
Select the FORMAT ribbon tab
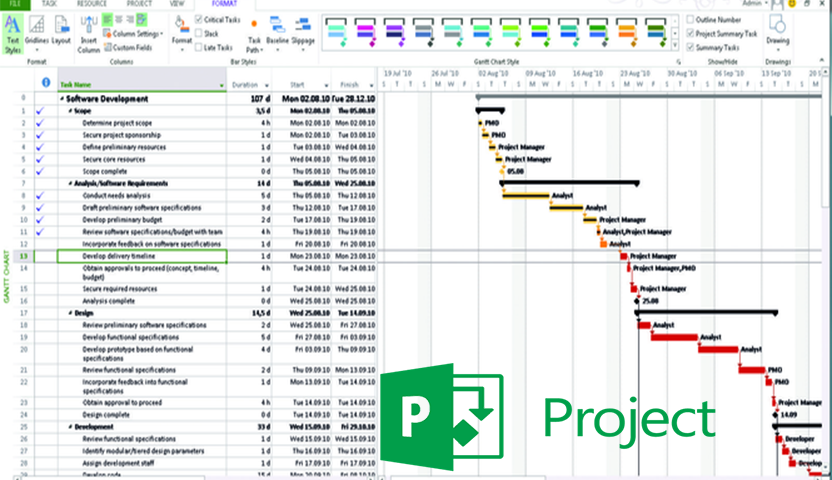(224, 4)
